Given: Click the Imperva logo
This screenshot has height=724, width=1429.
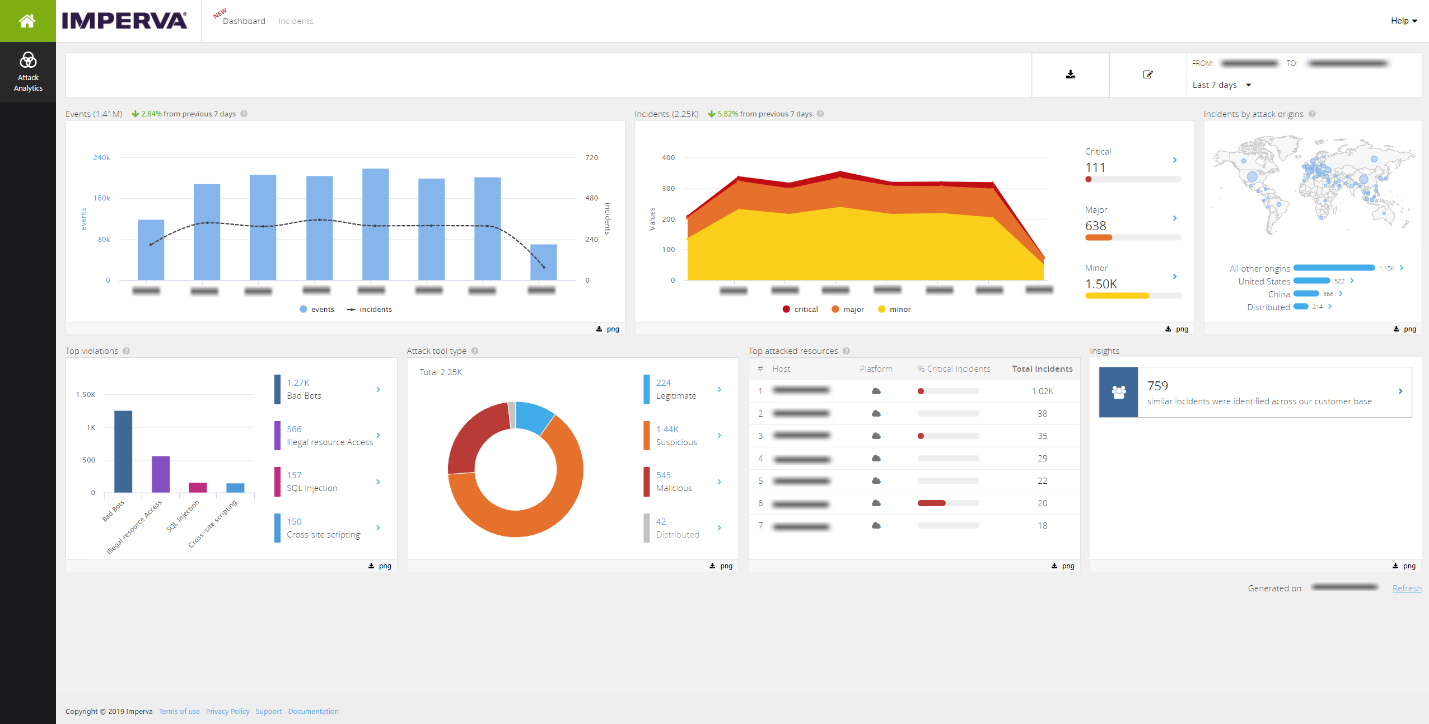Looking at the screenshot, I should tap(124, 19).
